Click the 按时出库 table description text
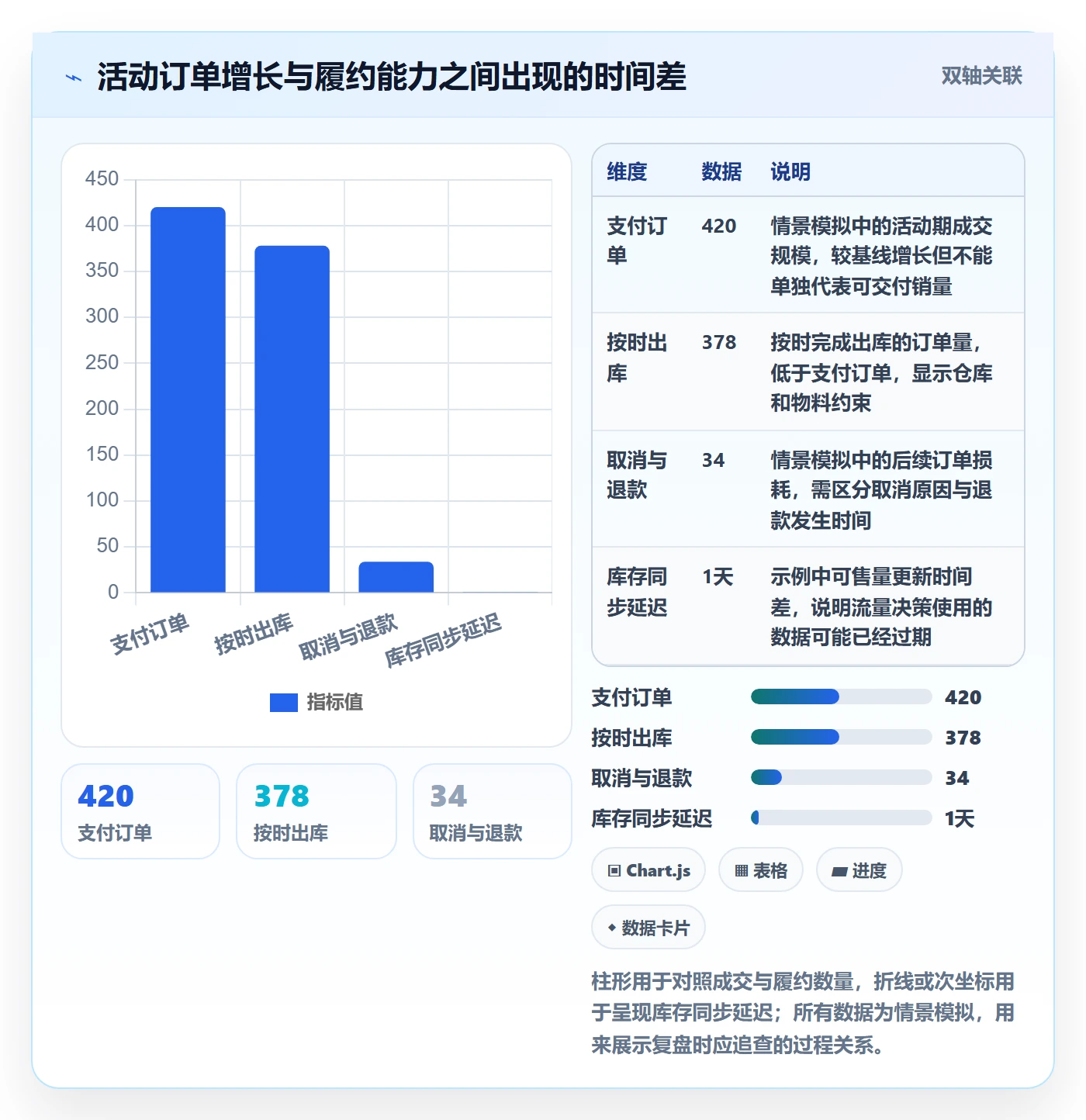Image resolution: width=1086 pixels, height=1120 pixels. (x=881, y=372)
